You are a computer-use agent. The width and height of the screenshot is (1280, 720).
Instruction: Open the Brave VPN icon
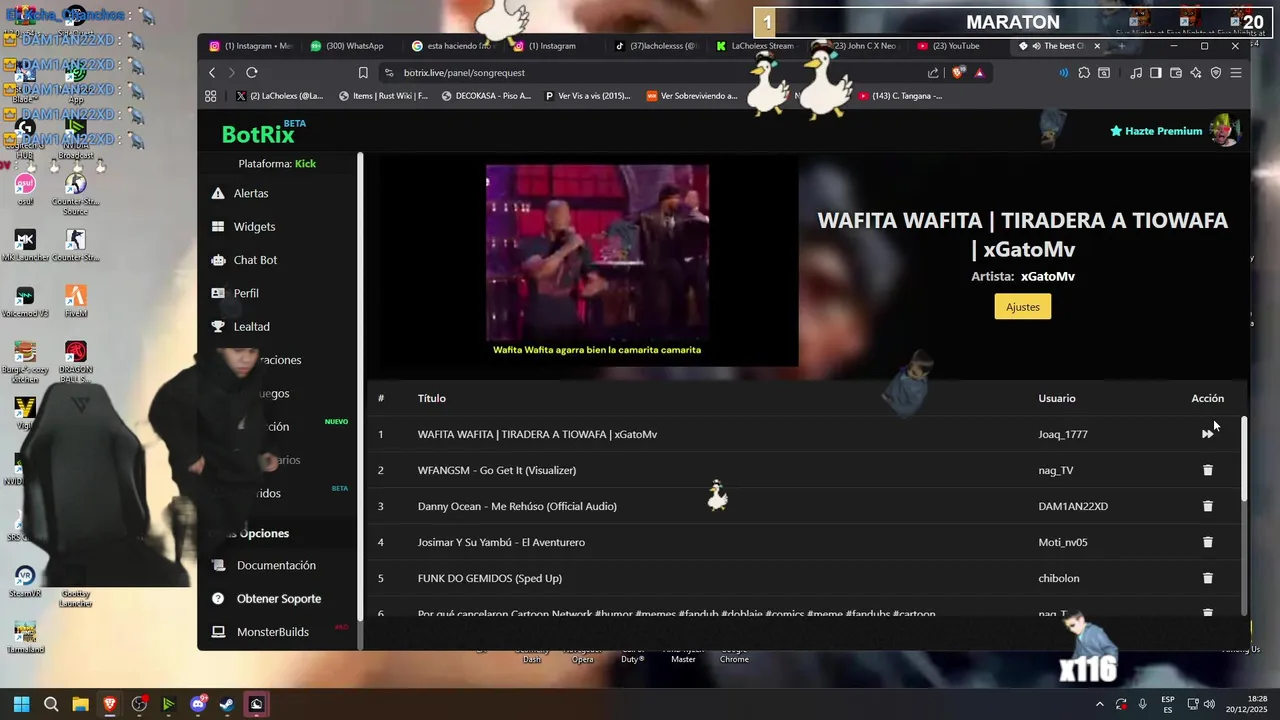point(1216,72)
